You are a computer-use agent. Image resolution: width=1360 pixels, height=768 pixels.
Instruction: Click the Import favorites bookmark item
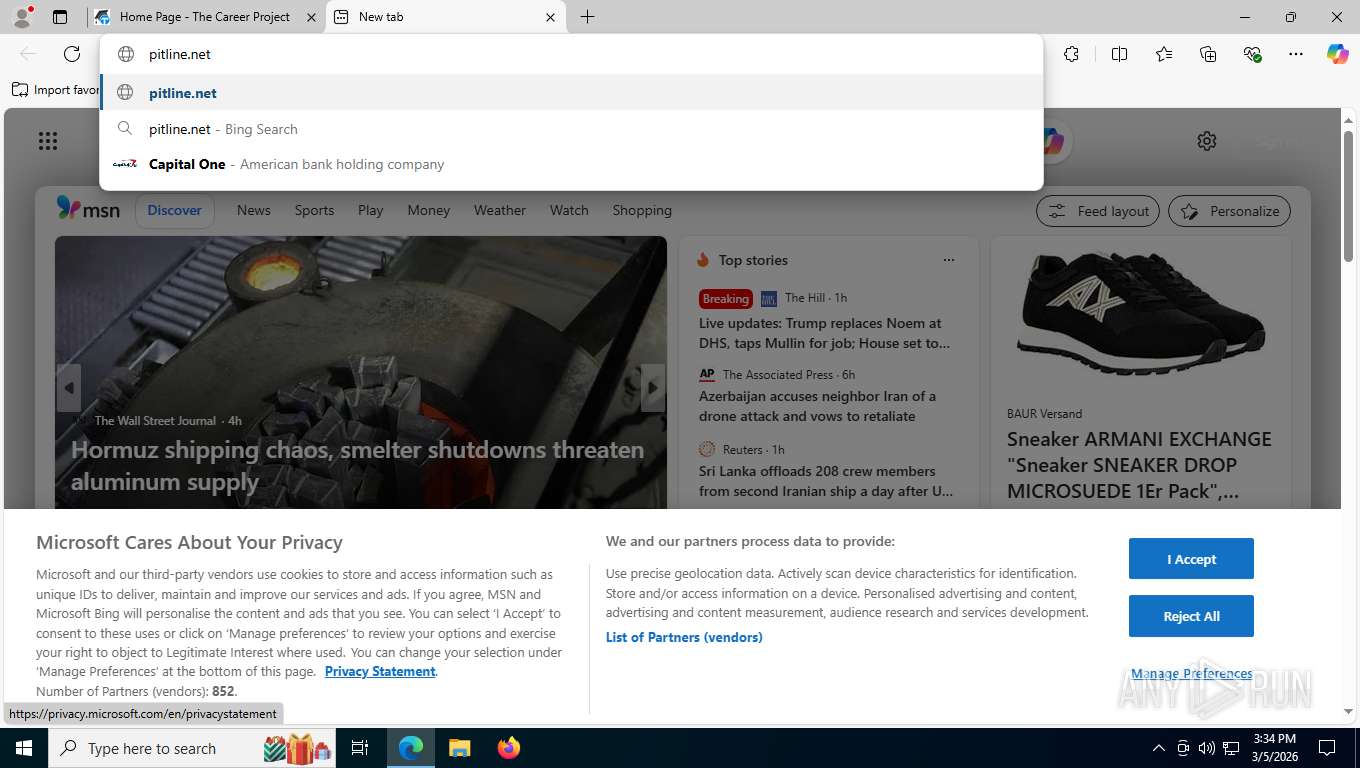pyautogui.click(x=56, y=90)
